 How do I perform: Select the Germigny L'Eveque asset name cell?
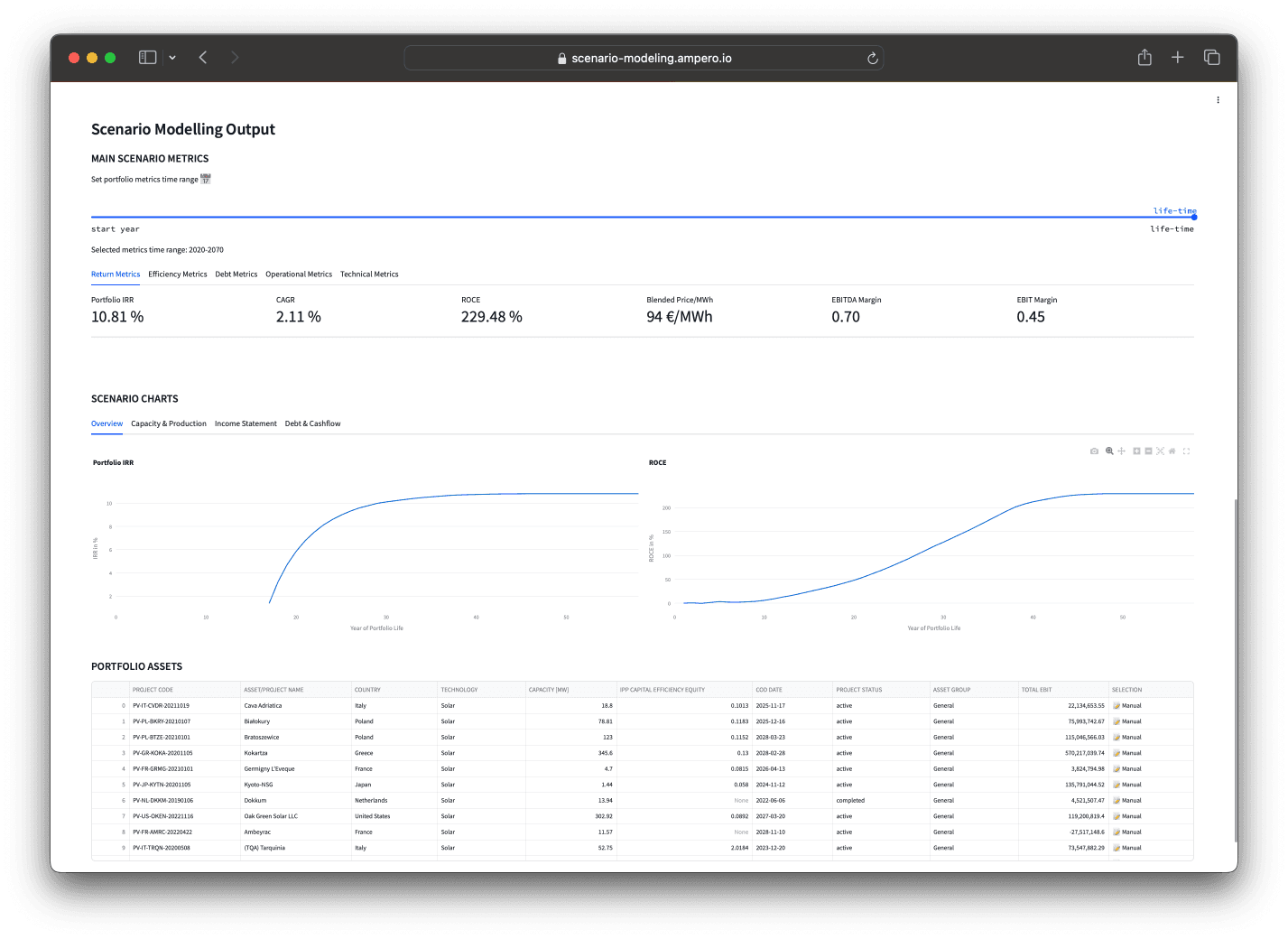click(296, 769)
